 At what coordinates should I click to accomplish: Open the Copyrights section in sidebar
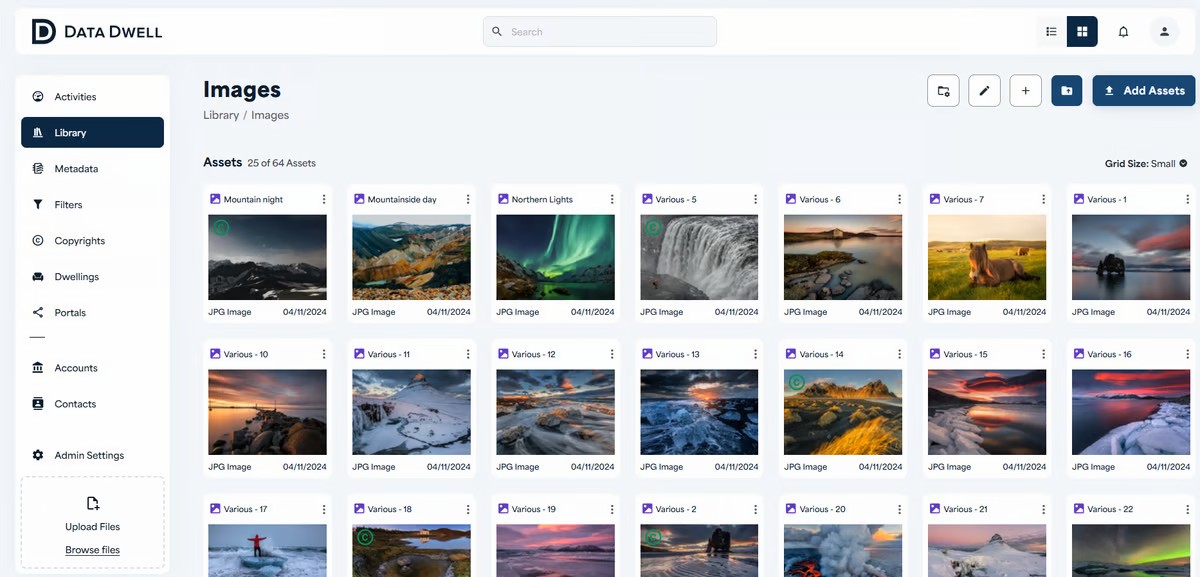pyautogui.click(x=78, y=240)
